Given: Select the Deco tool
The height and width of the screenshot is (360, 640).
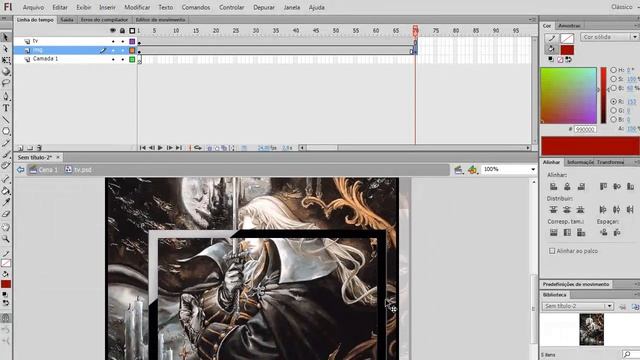Looking at the screenshot, I should [x=6, y=166].
